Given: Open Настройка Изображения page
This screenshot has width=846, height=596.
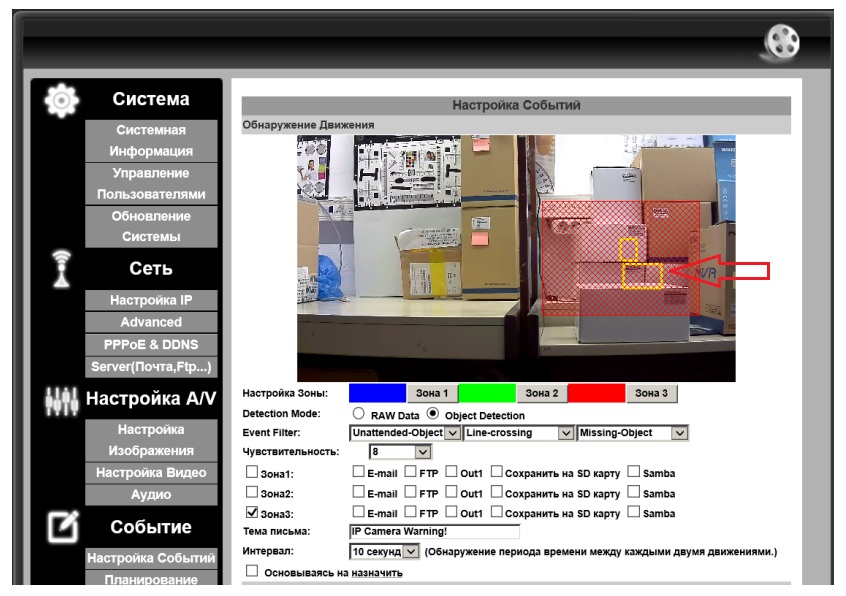Looking at the screenshot, I should point(151,440).
